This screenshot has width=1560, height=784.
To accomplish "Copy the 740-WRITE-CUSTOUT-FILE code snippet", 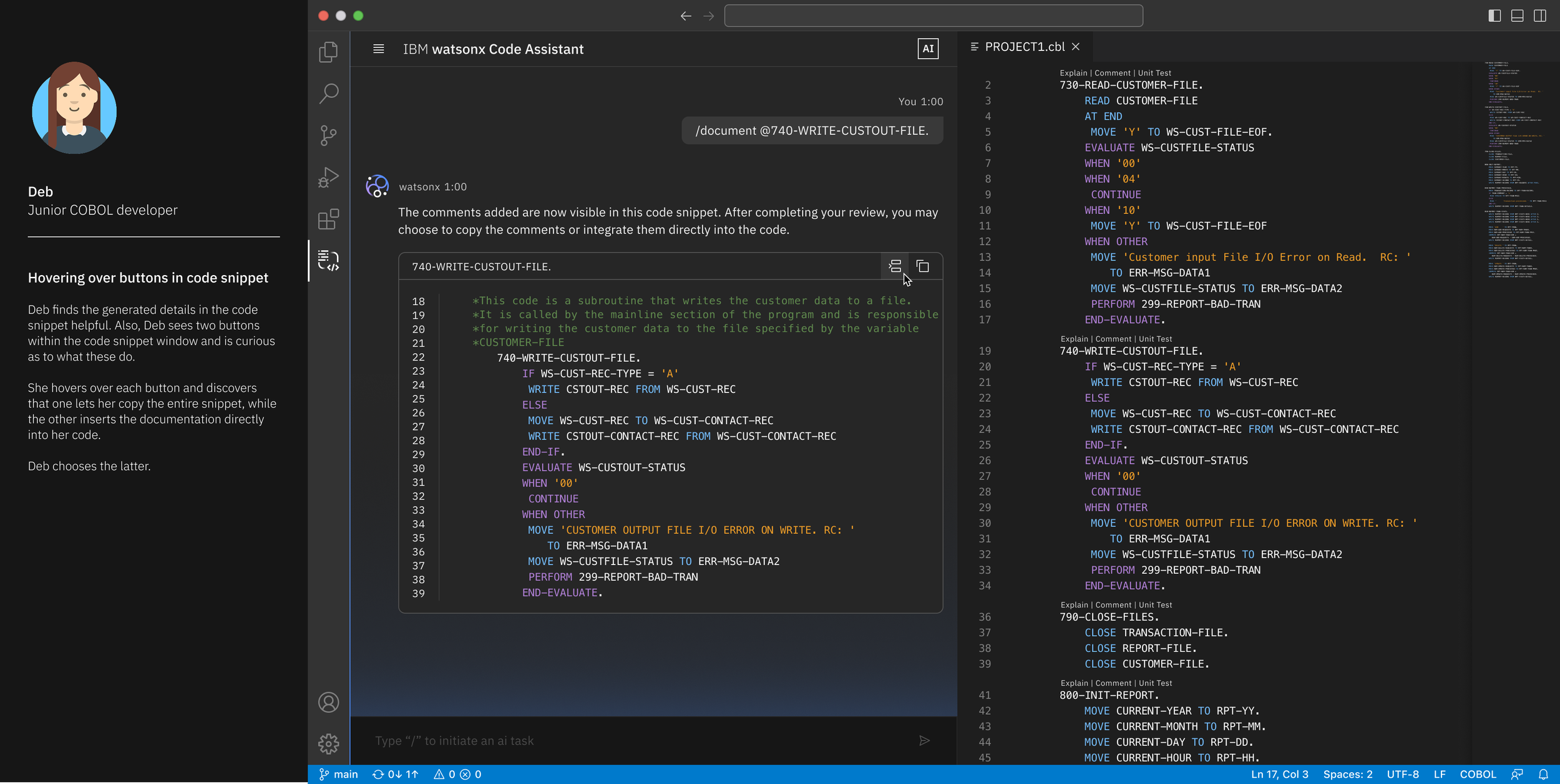I will 923,266.
